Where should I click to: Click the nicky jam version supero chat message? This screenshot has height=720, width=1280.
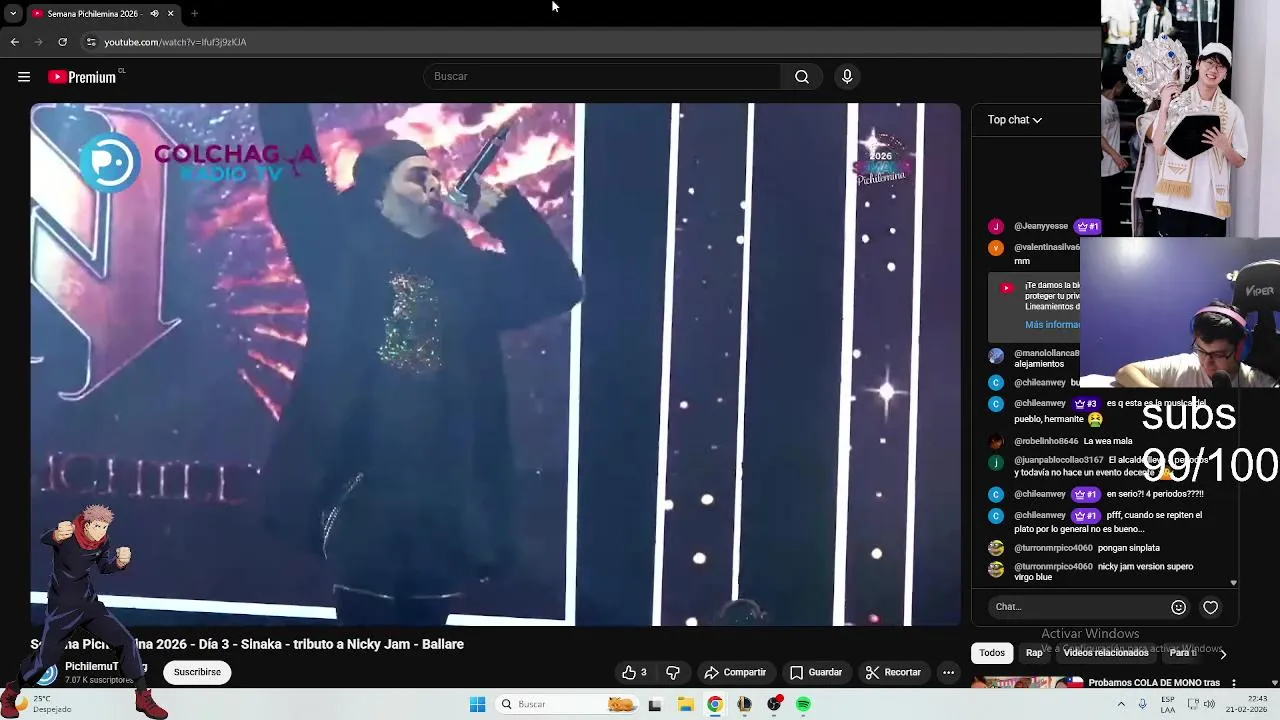pos(1106,572)
